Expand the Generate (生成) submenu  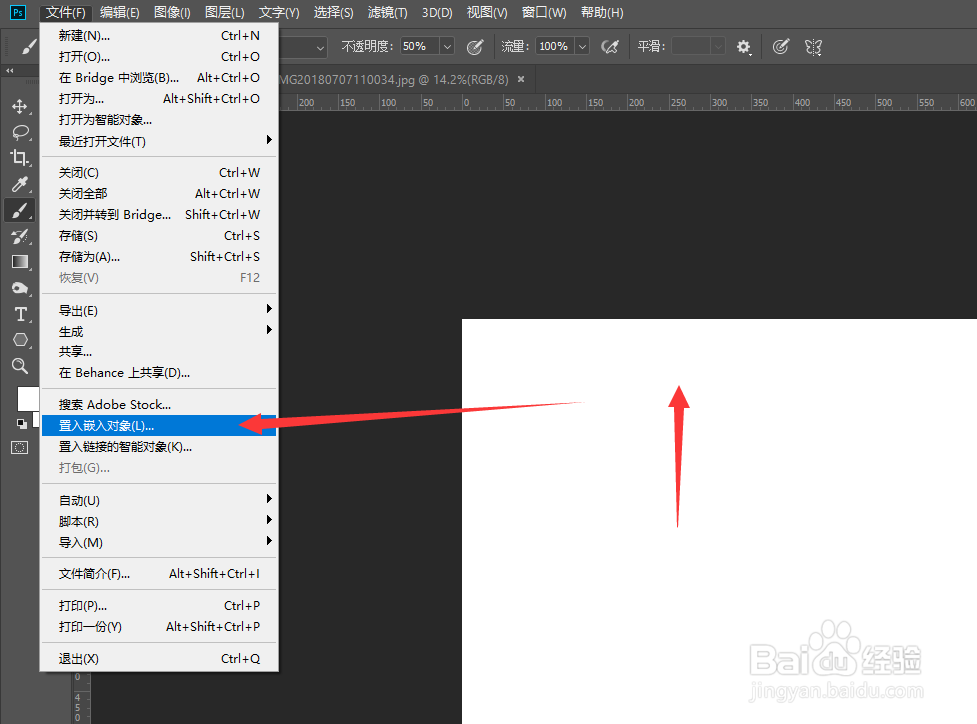pos(159,331)
